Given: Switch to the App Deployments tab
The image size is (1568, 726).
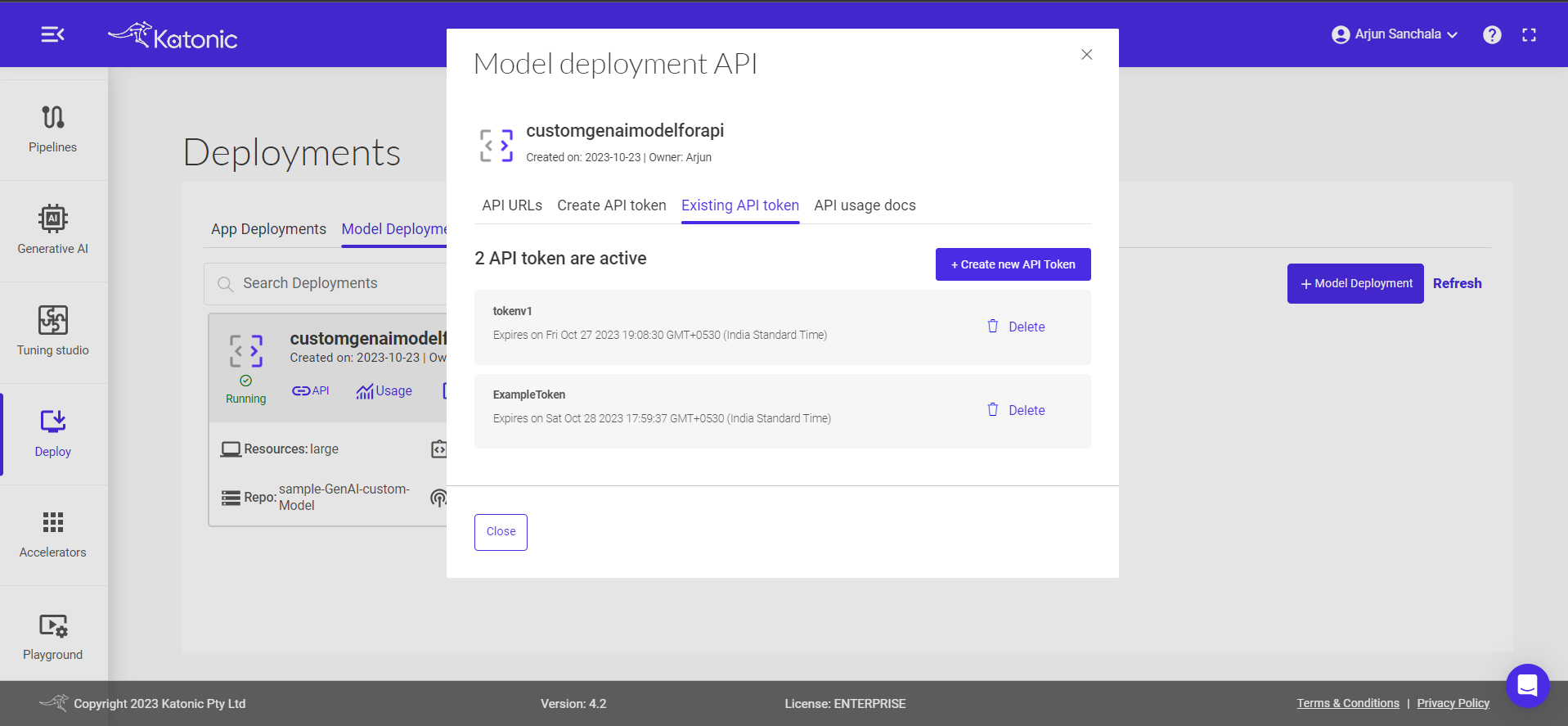Looking at the screenshot, I should coord(268,229).
